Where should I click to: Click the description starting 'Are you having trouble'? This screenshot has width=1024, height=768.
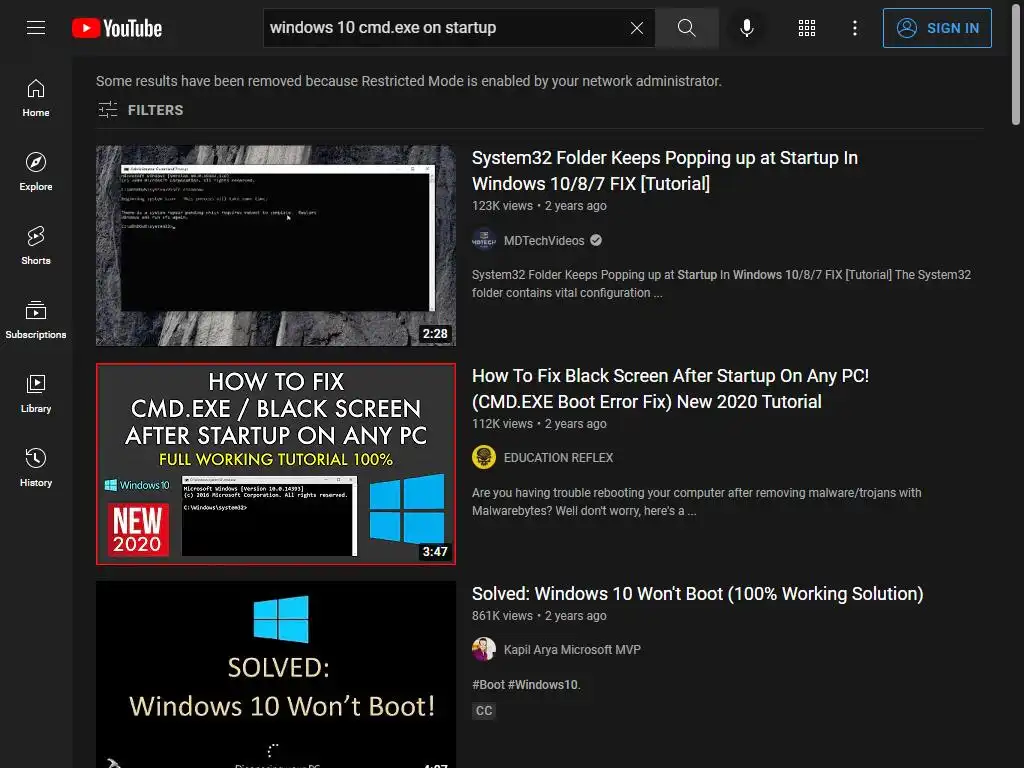[697, 502]
